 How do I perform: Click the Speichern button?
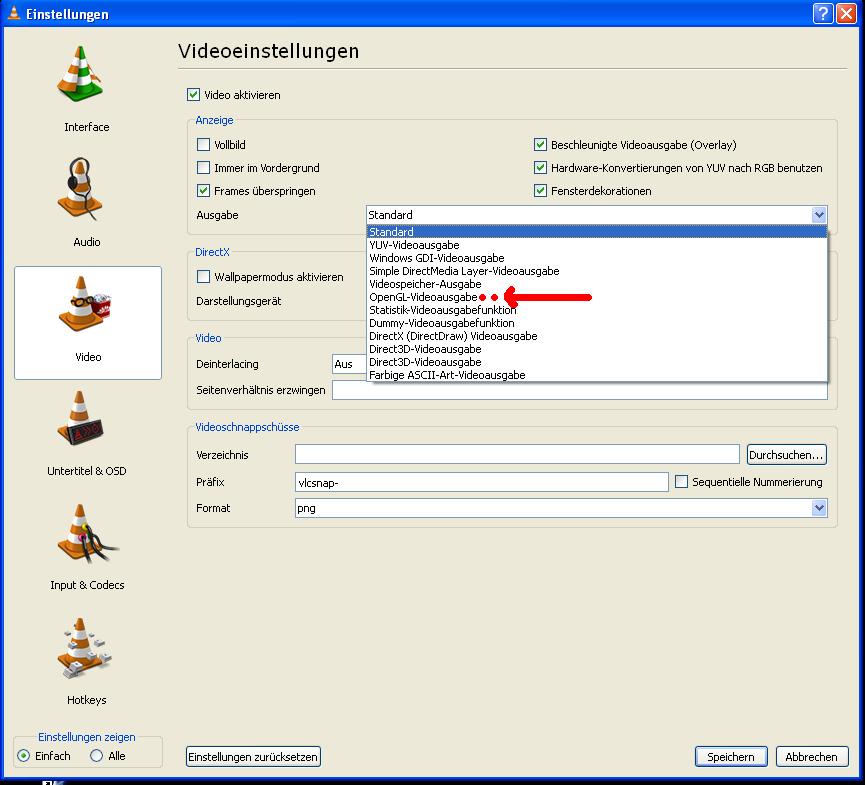click(x=731, y=757)
